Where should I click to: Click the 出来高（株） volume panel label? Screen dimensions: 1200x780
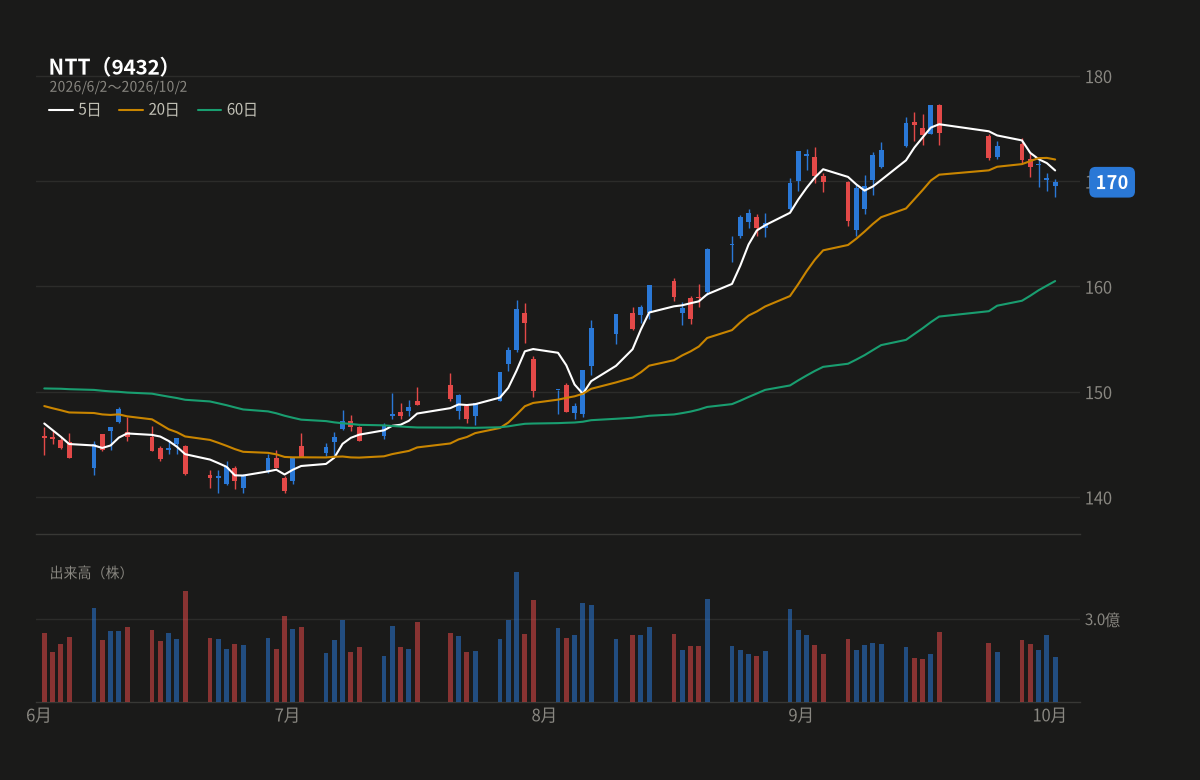click(88, 573)
